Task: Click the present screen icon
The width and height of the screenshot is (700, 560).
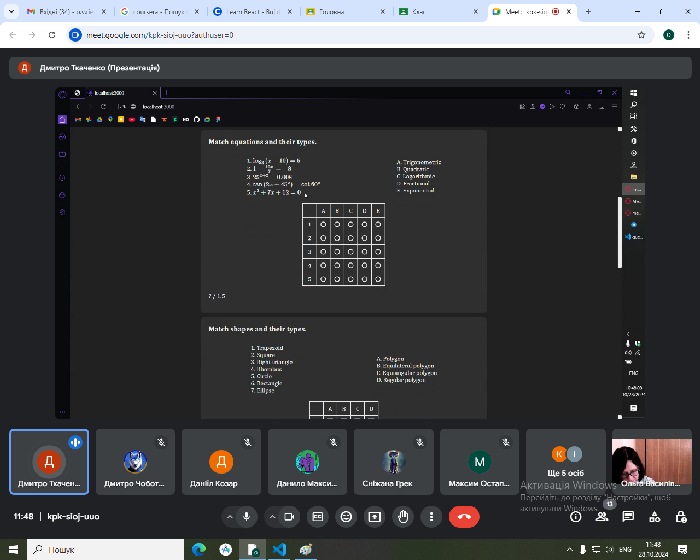Action: click(374, 516)
